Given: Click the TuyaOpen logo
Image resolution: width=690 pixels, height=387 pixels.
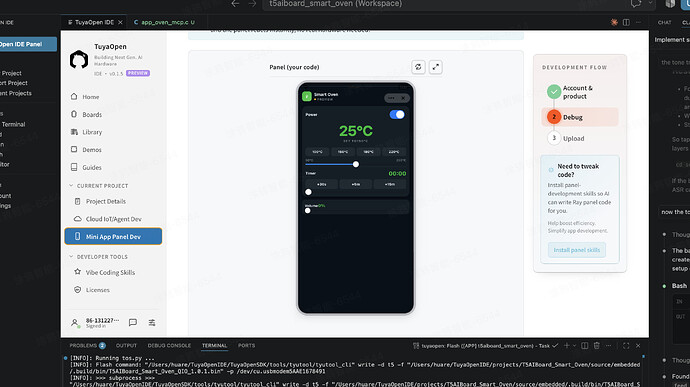Looking at the screenshot, I should 79,59.
